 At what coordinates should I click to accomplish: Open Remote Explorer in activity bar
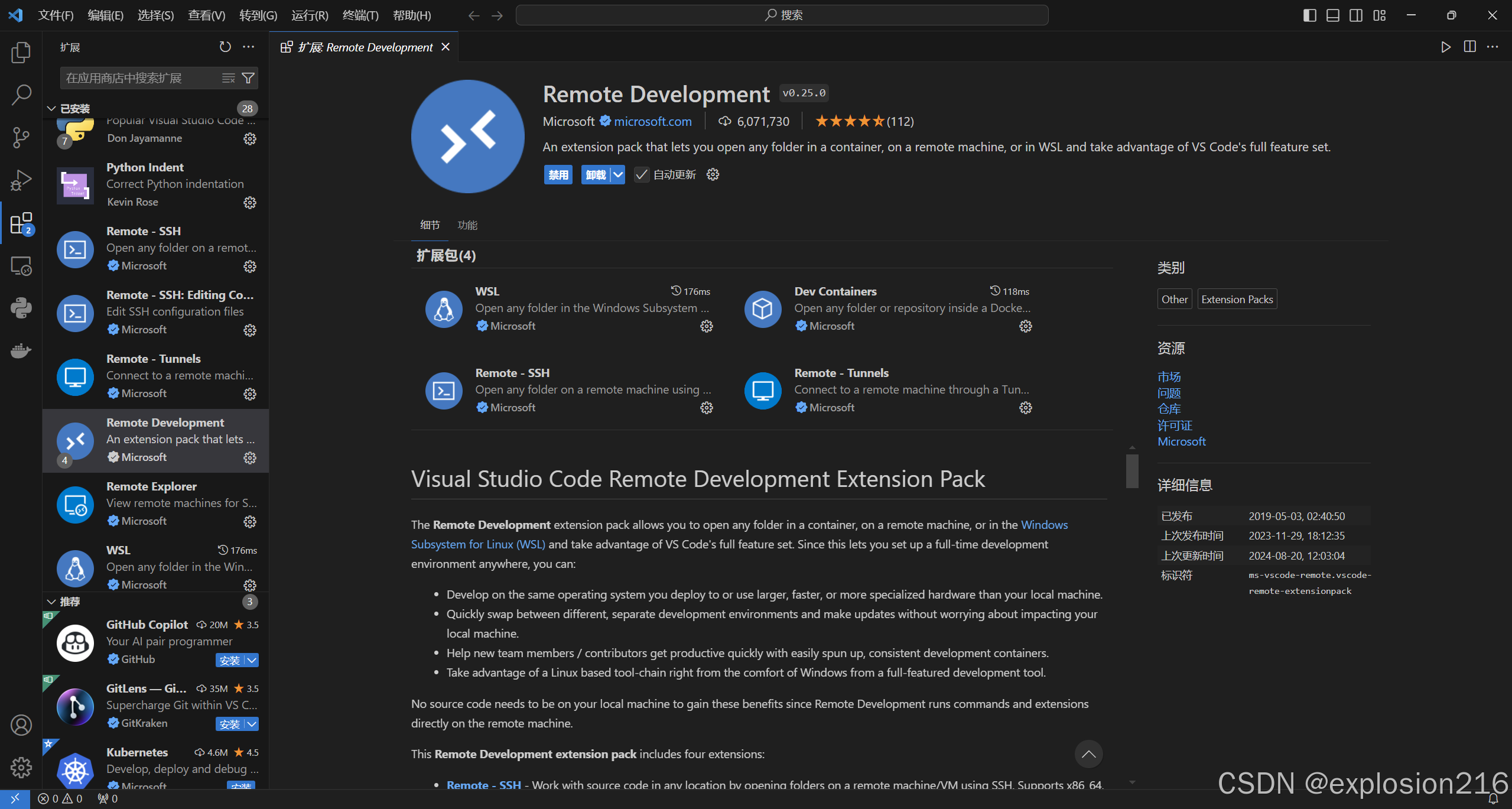click(x=21, y=266)
